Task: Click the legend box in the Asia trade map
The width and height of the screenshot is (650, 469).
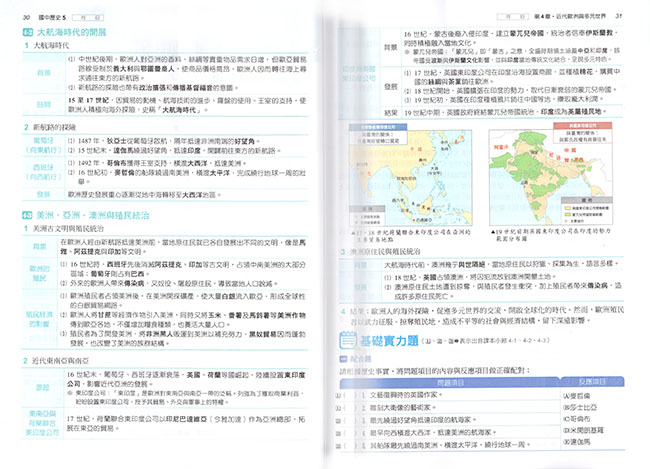Action: [367, 215]
